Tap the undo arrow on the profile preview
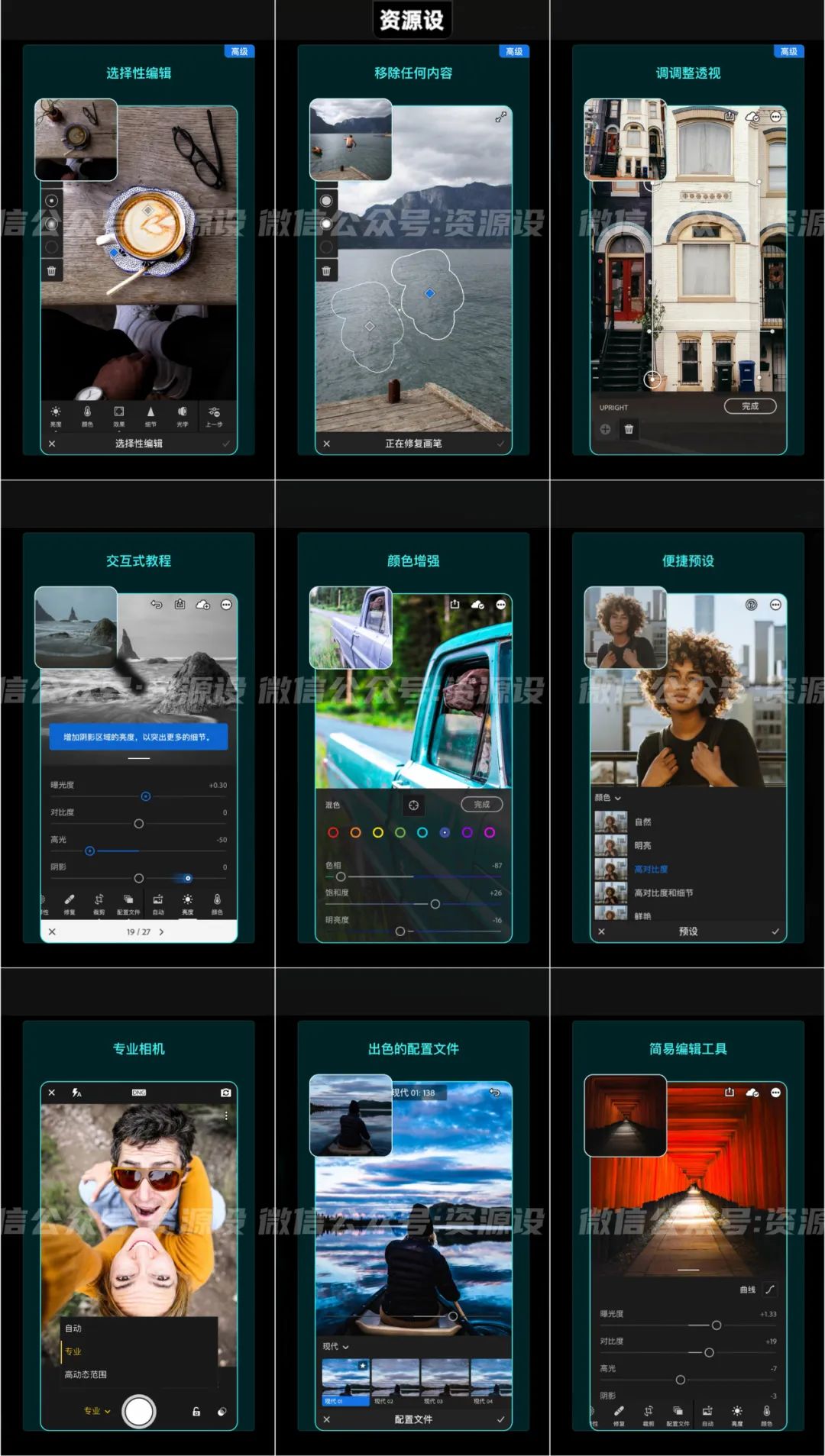 pos(495,1093)
